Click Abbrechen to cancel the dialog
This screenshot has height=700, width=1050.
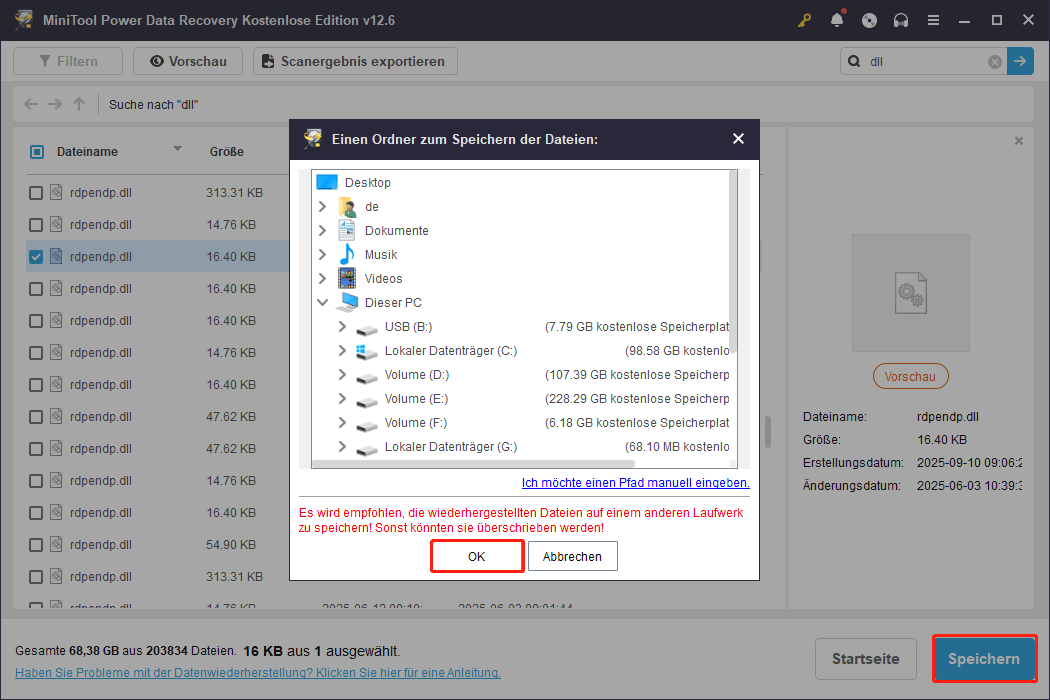[x=572, y=556]
